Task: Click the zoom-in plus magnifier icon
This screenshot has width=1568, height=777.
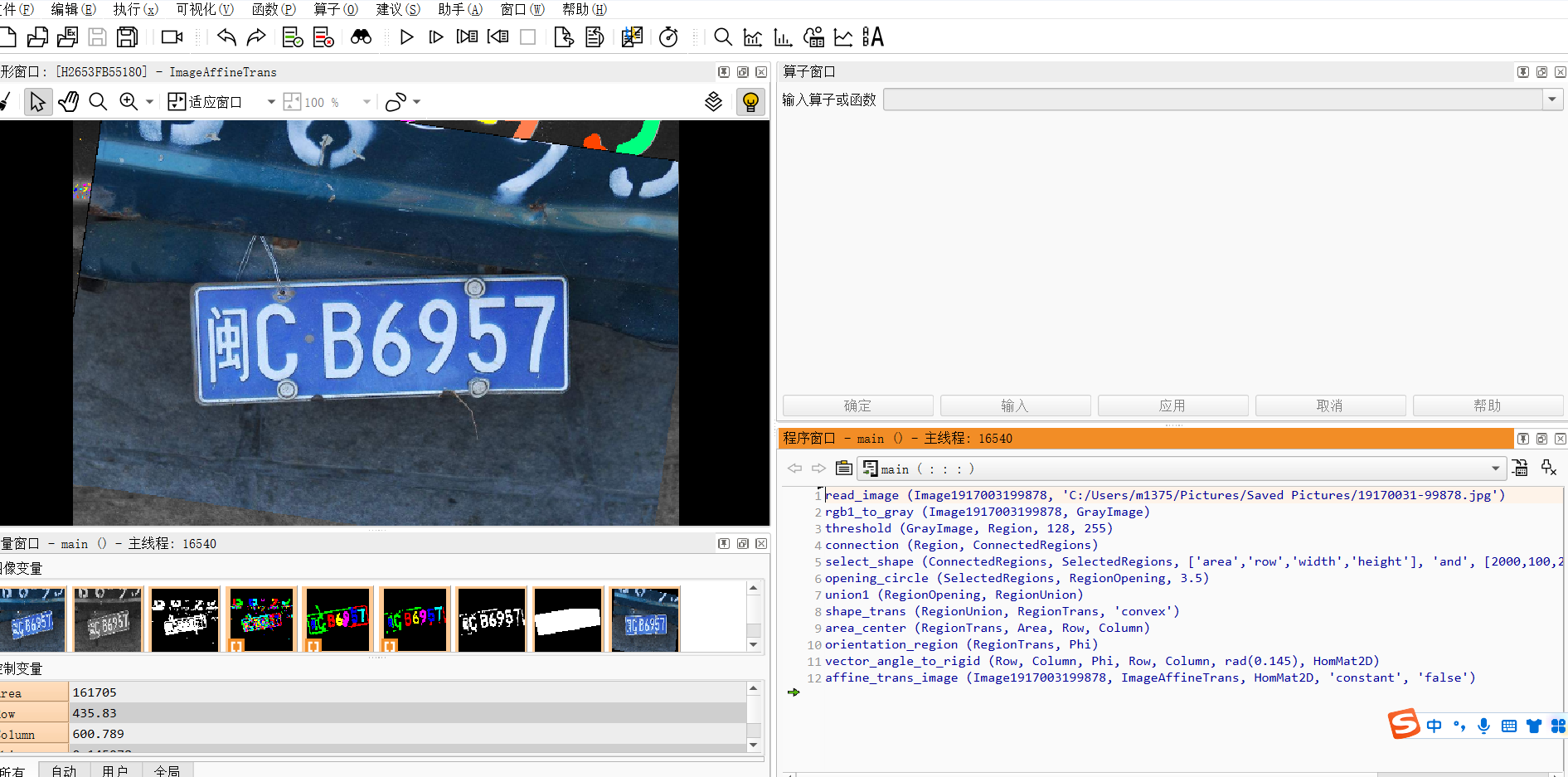Action: coord(129,102)
